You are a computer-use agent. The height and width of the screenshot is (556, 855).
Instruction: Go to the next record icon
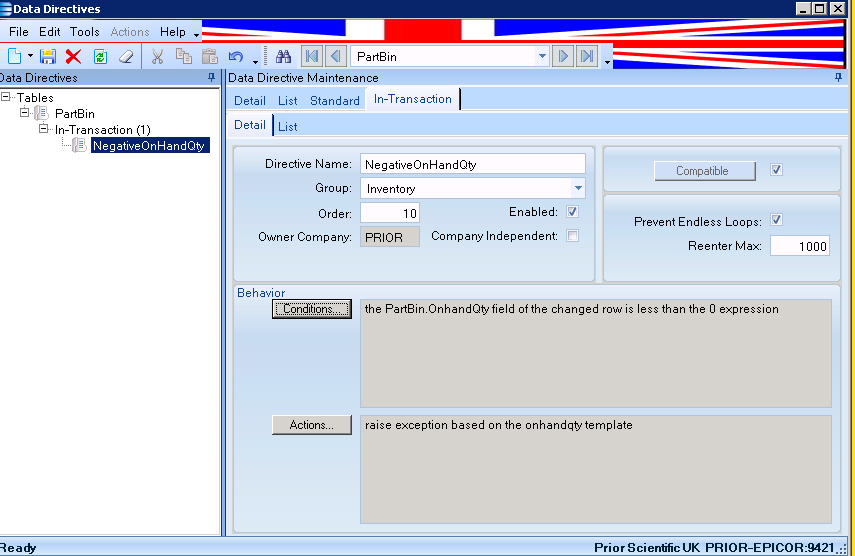tap(563, 56)
